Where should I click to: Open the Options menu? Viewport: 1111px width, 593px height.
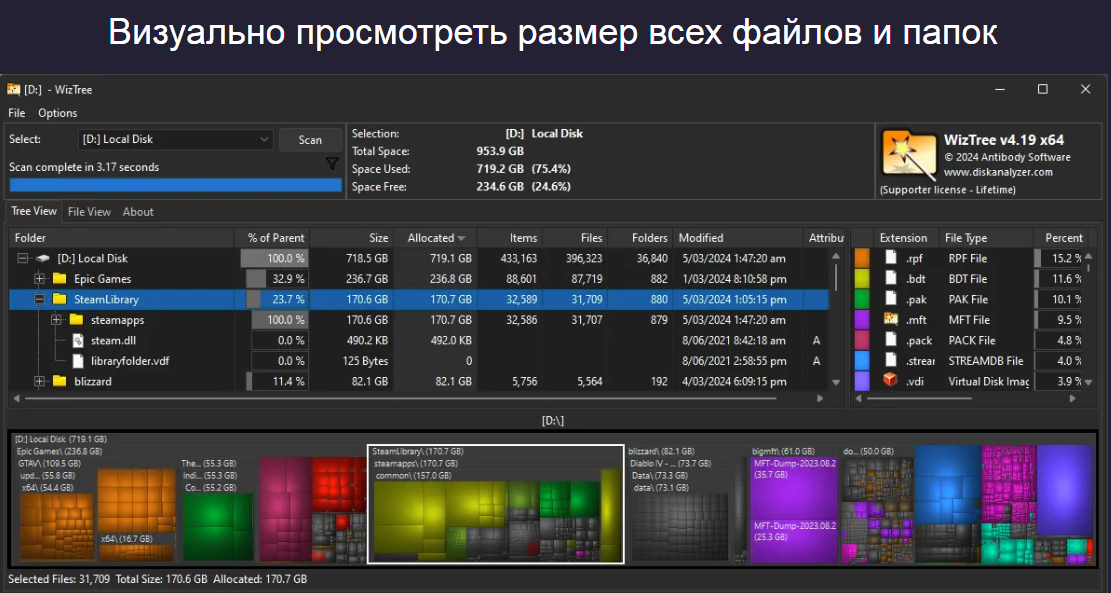(57, 113)
